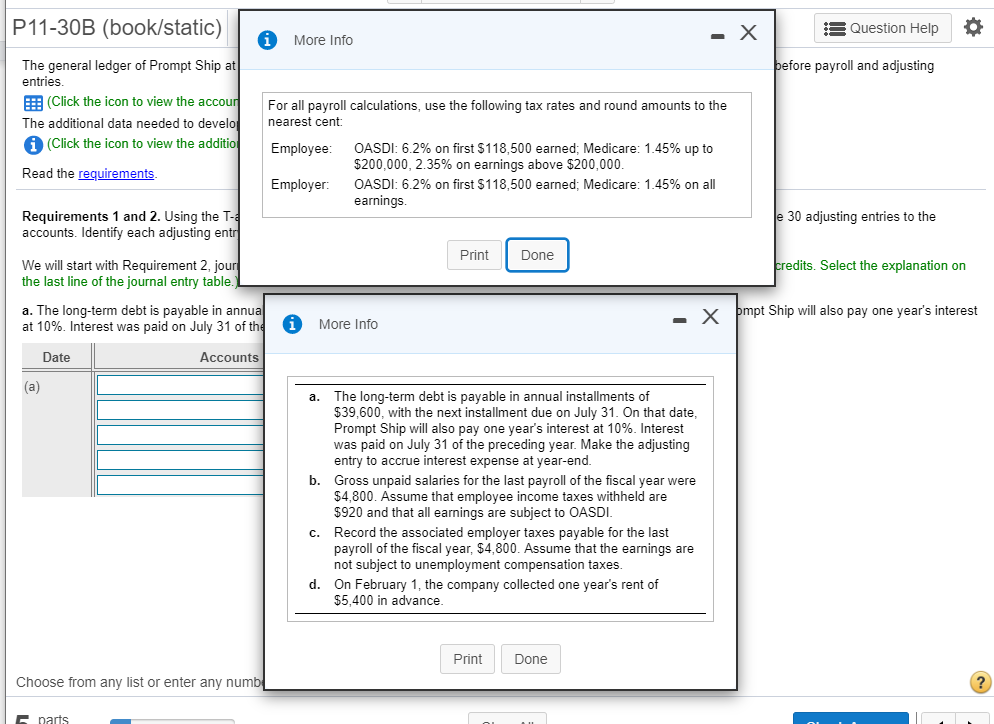Open the requirements link
Screen dimensions: 994x724
116,174
